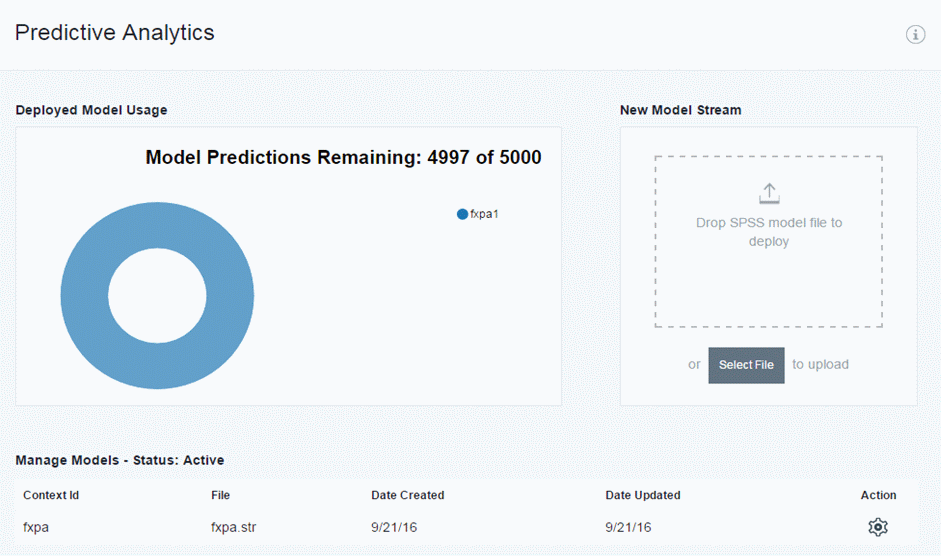
Task: Click the white center of the donut chart
Action: click(157, 295)
